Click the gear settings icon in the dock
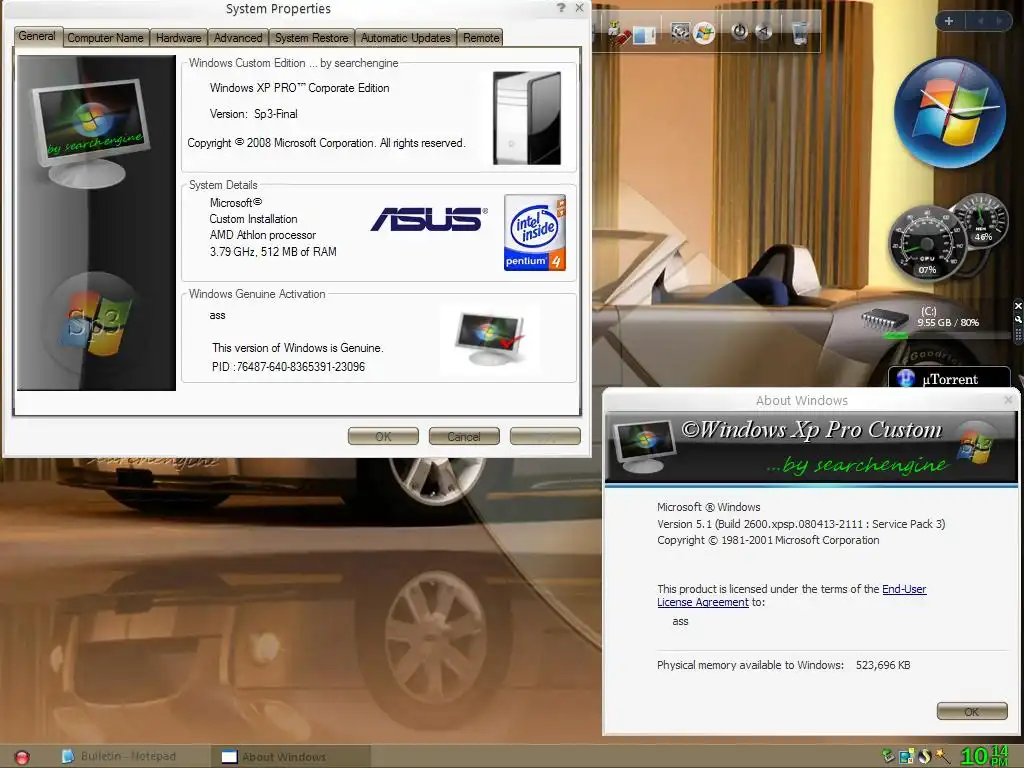The height and width of the screenshot is (768, 1024). 680,32
